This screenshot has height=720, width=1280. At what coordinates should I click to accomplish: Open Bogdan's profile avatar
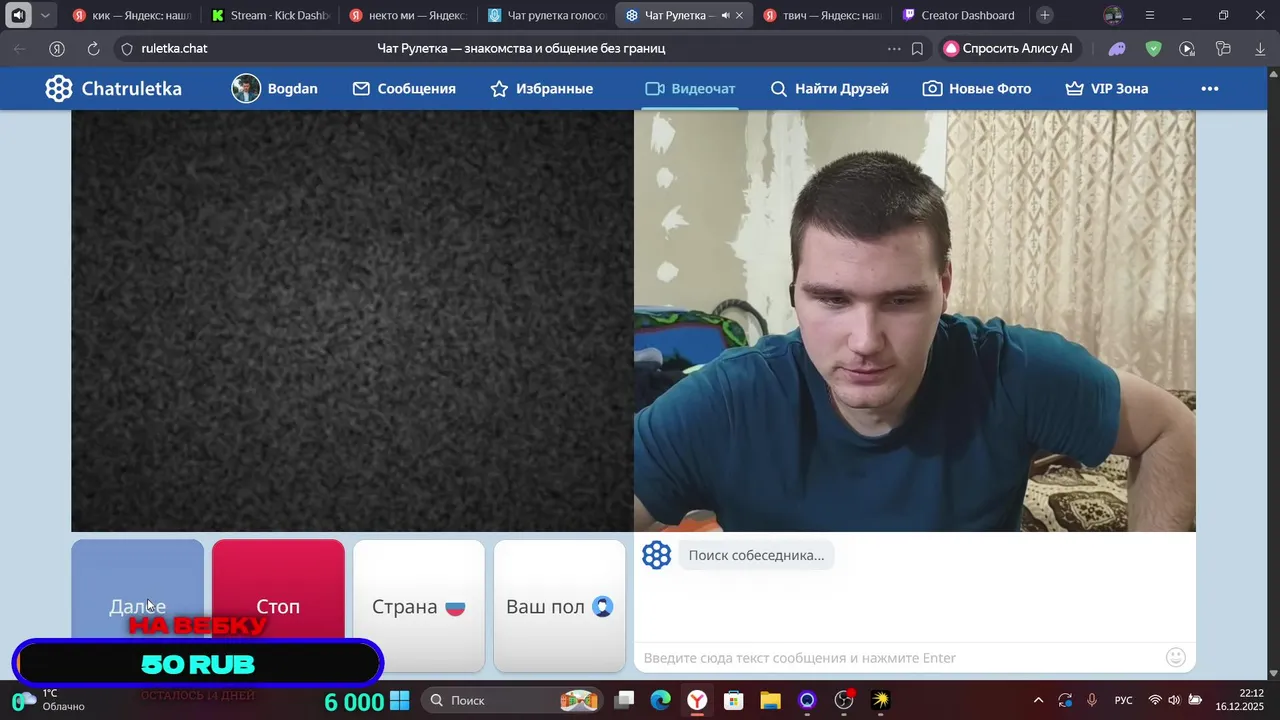246,88
